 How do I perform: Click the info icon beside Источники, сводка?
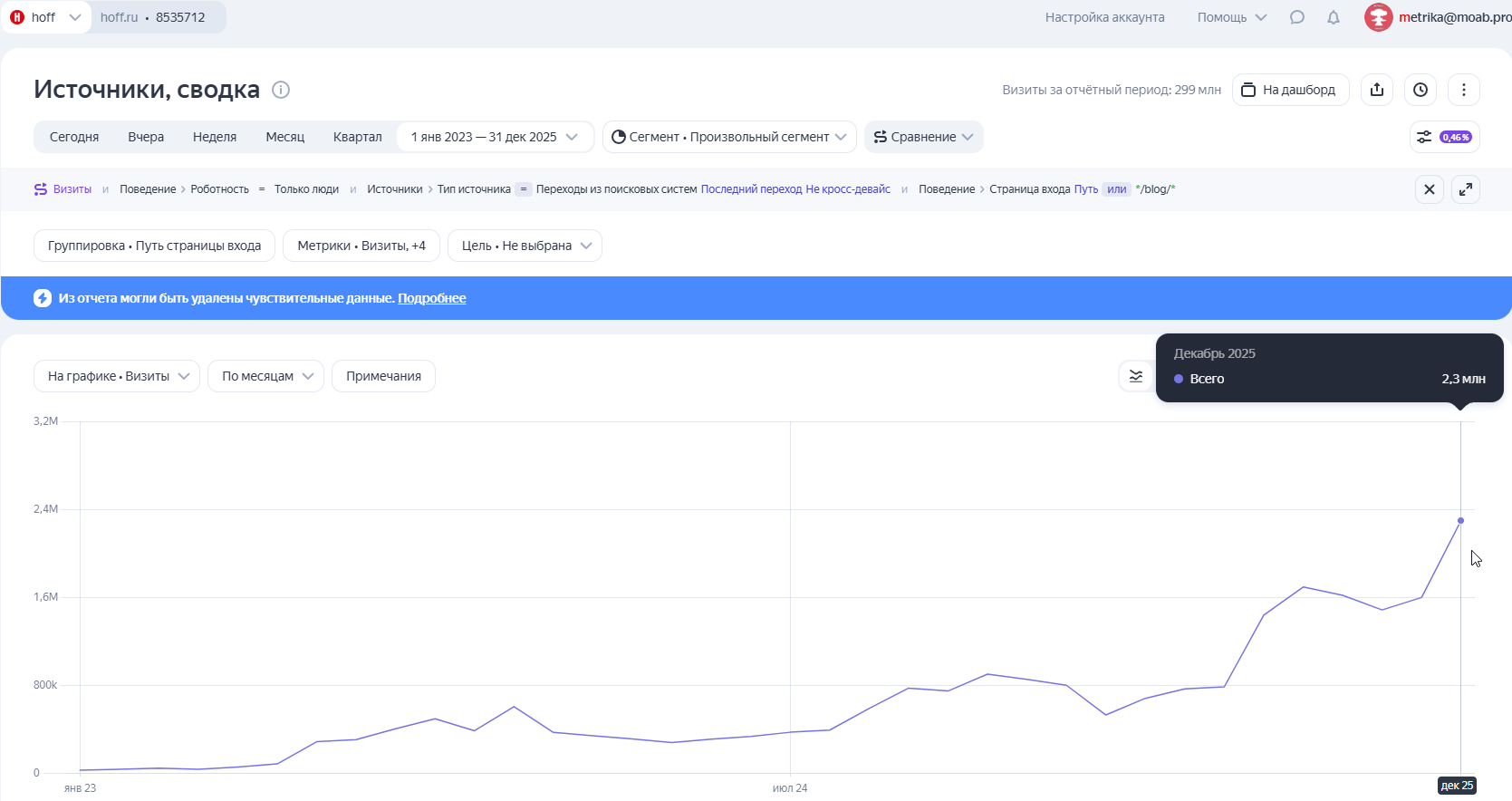tap(281, 90)
